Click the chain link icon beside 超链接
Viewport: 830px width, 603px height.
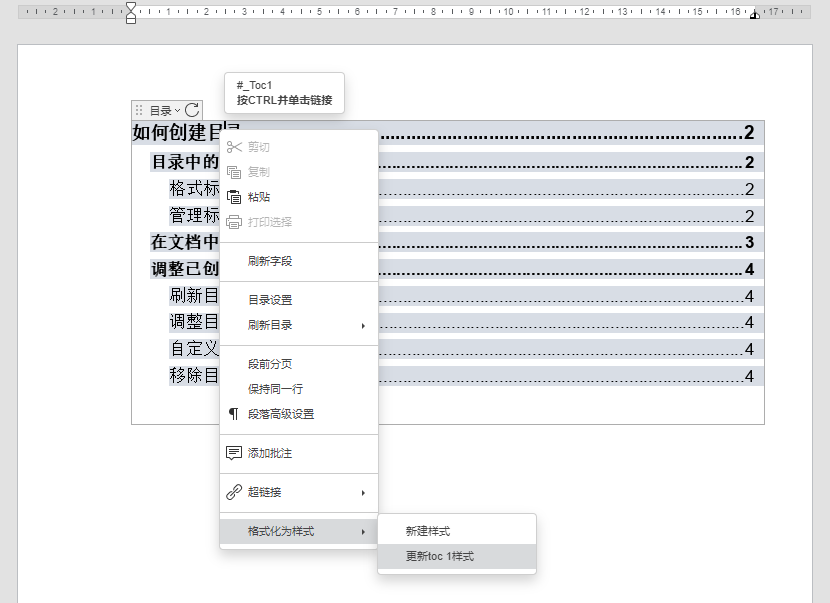(x=234, y=492)
